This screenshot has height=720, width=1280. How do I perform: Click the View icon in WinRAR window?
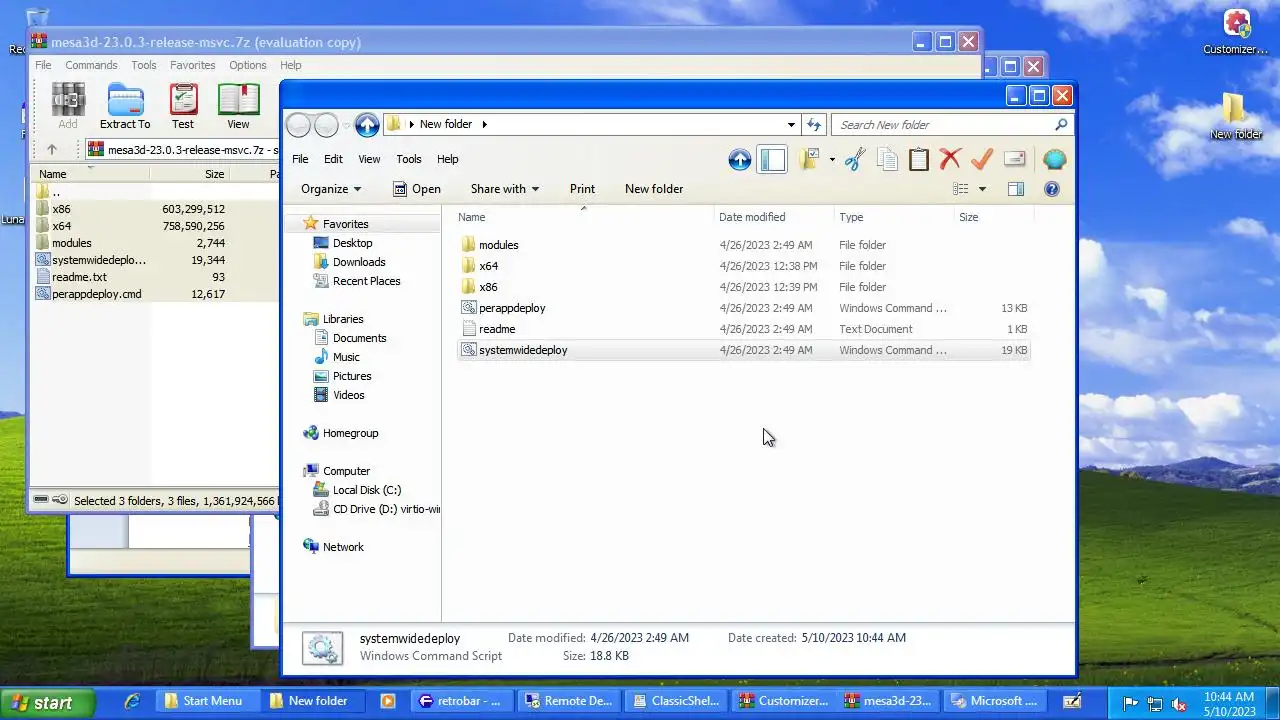(238, 107)
